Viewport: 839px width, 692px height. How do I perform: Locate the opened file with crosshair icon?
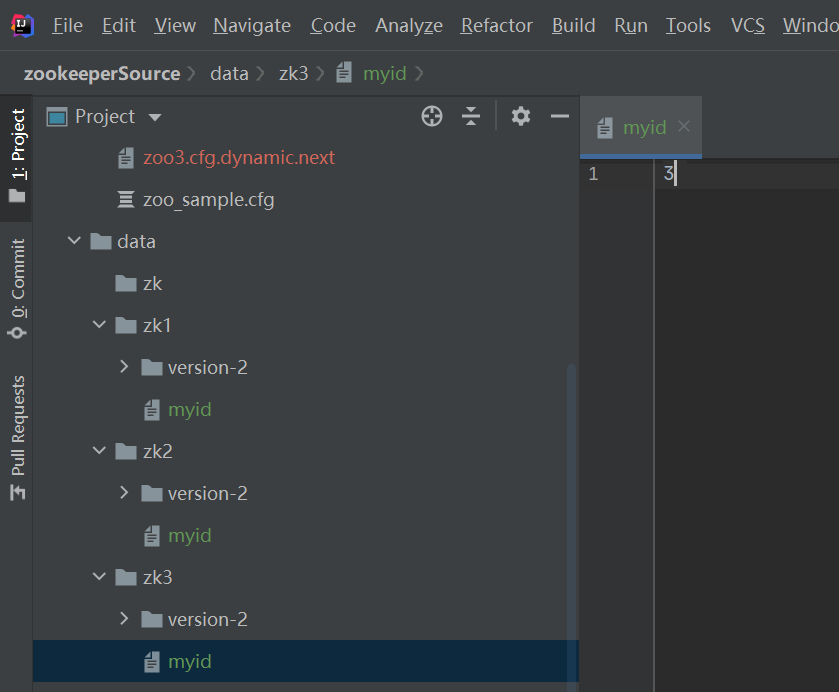pos(432,116)
